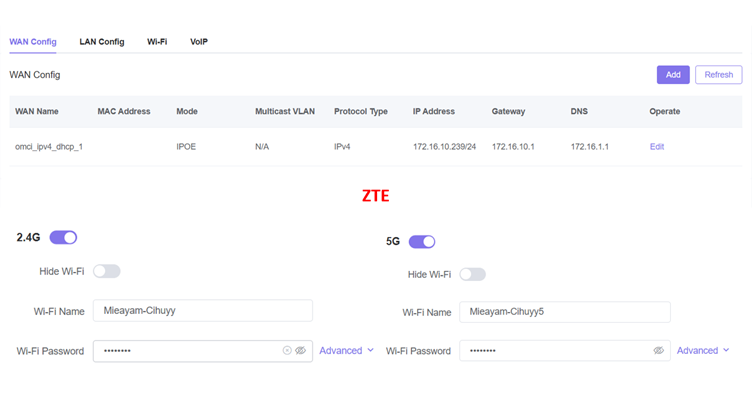Switch to the LAN Config tab
This screenshot has height=410, width=752.
102,42
